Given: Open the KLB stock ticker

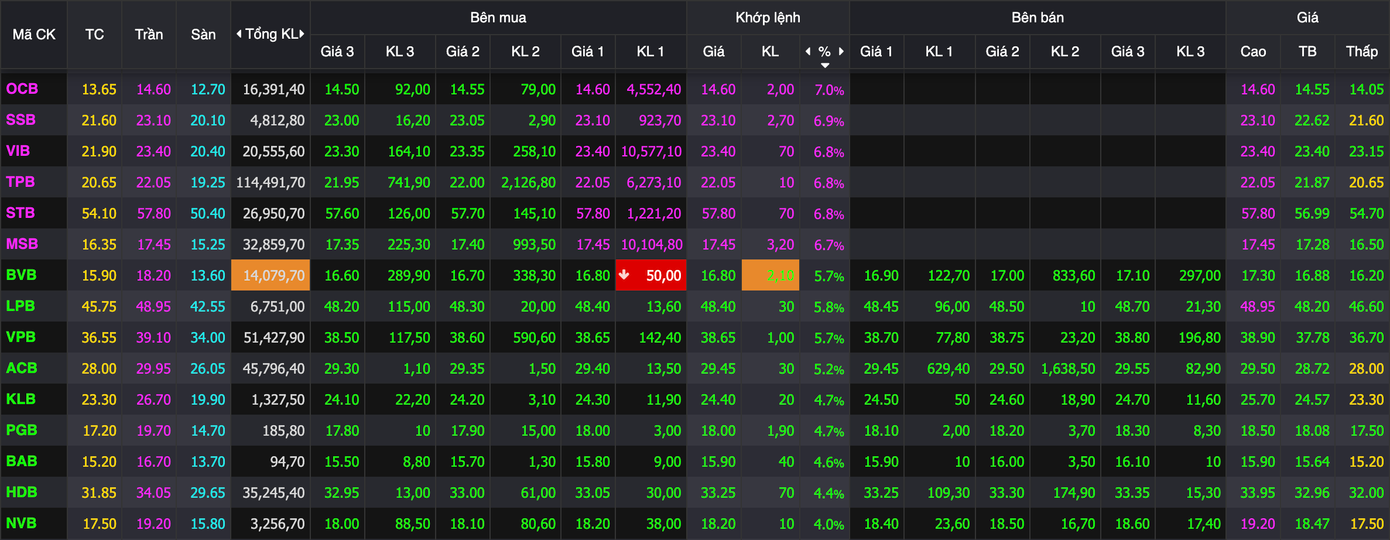Looking at the screenshot, I should pos(21,399).
